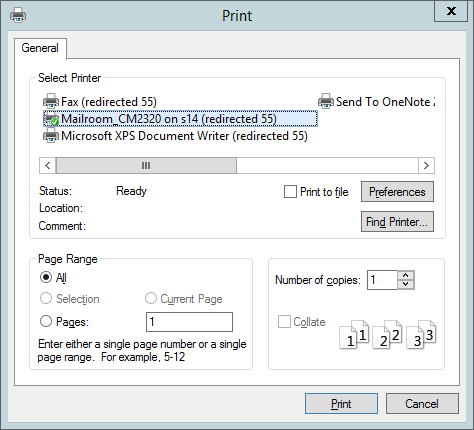Choose "Microsoft XPS Document Writer (redirected 55)"

click(x=184, y=136)
